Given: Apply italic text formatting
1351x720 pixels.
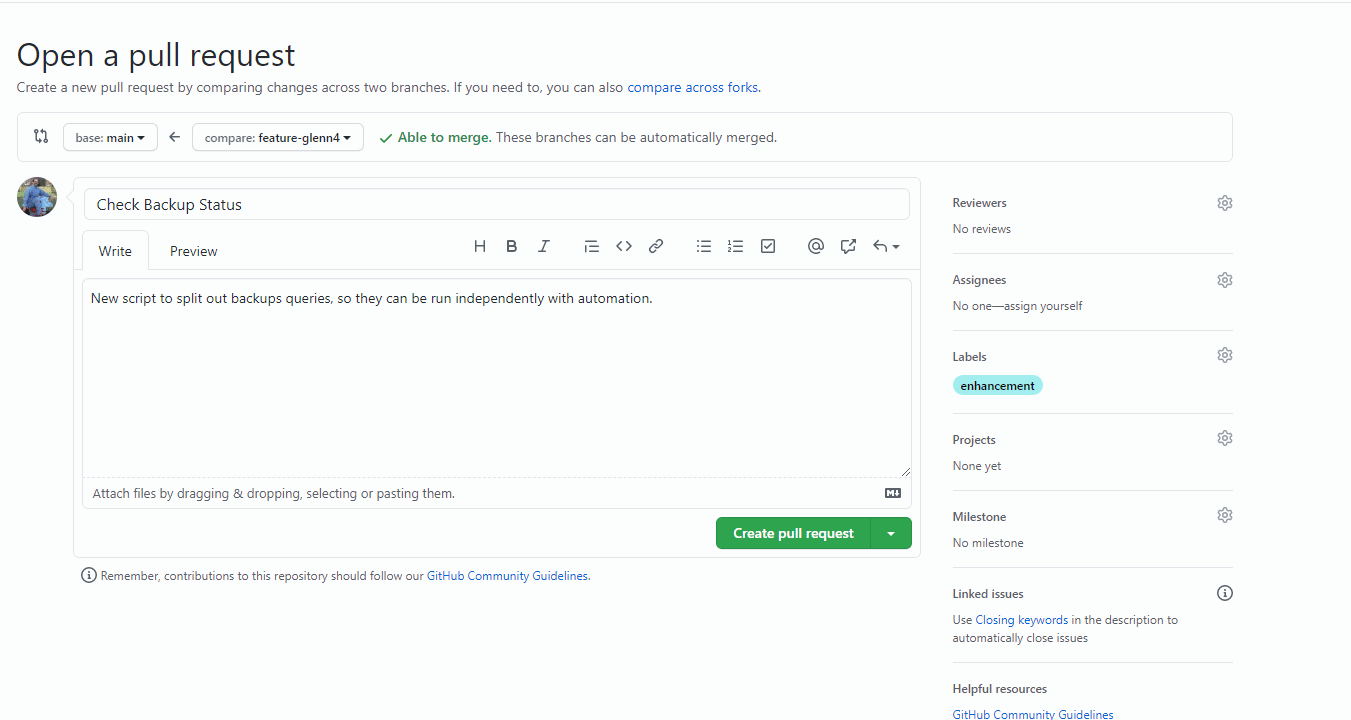Looking at the screenshot, I should tap(544, 246).
